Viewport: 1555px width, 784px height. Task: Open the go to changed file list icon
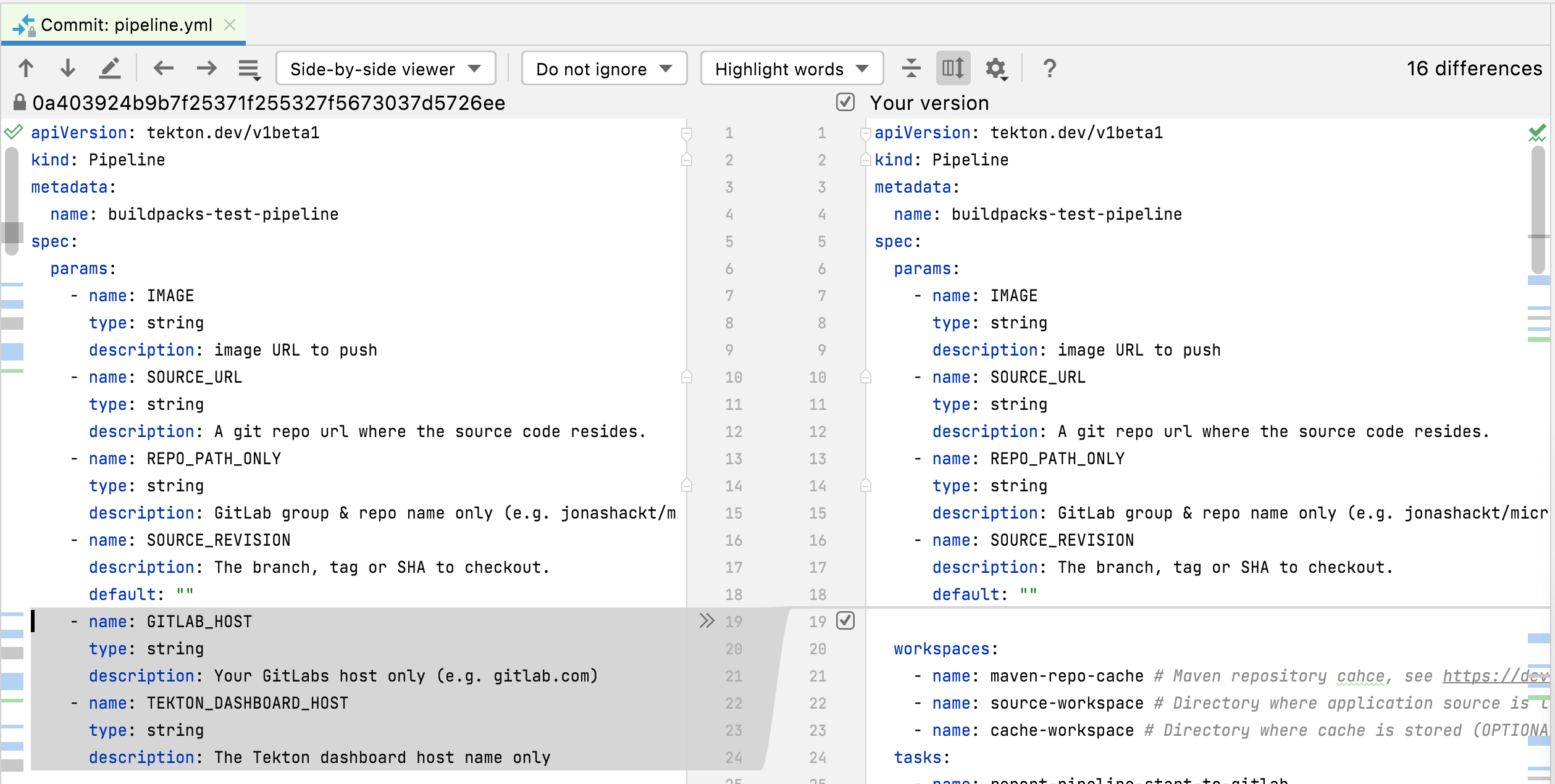(x=249, y=69)
